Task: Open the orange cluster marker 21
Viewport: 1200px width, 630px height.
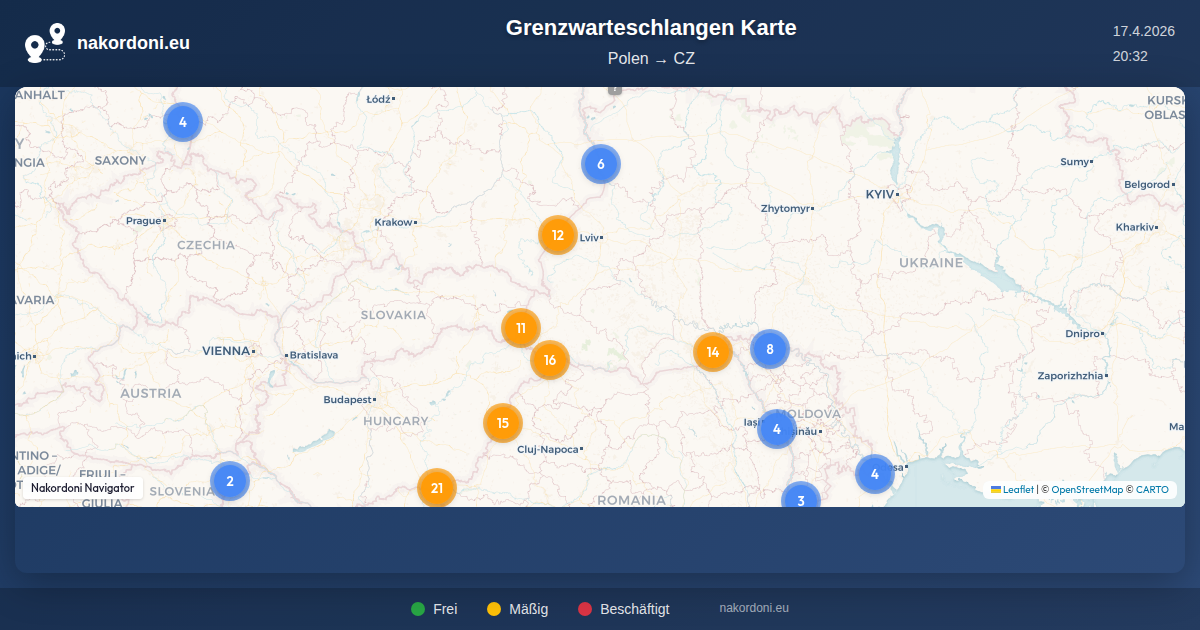Action: 437,488
